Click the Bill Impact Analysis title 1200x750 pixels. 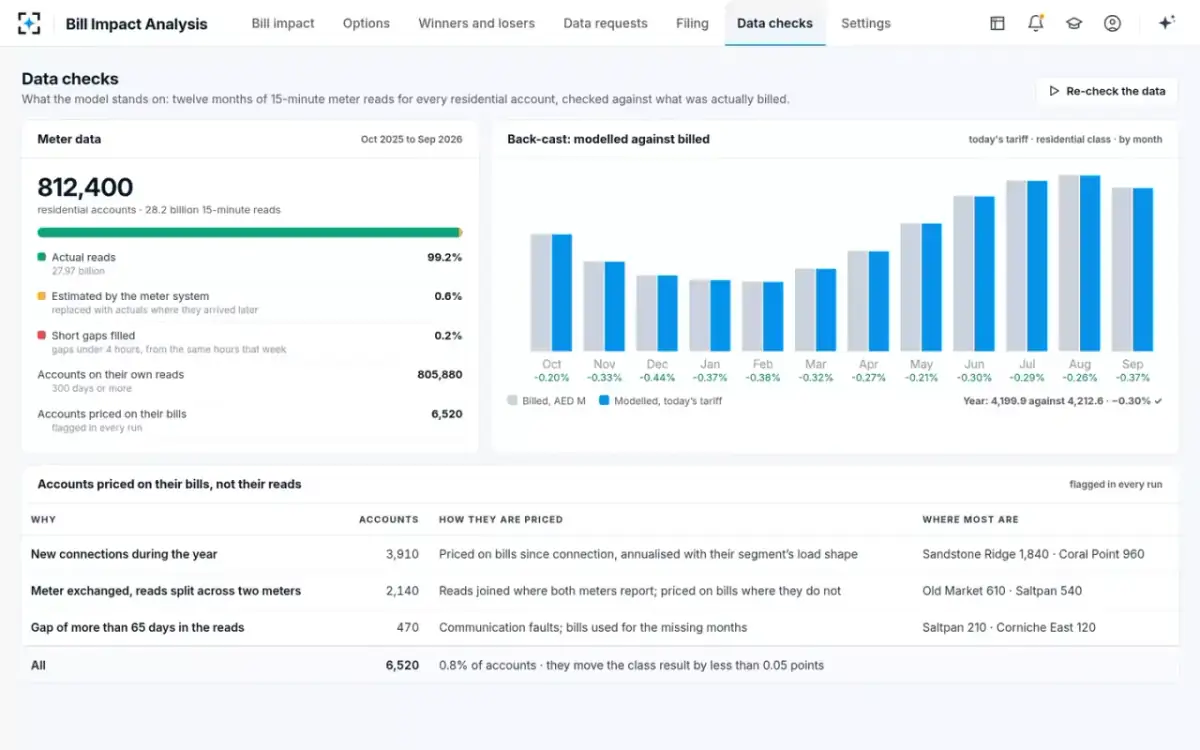coord(137,24)
